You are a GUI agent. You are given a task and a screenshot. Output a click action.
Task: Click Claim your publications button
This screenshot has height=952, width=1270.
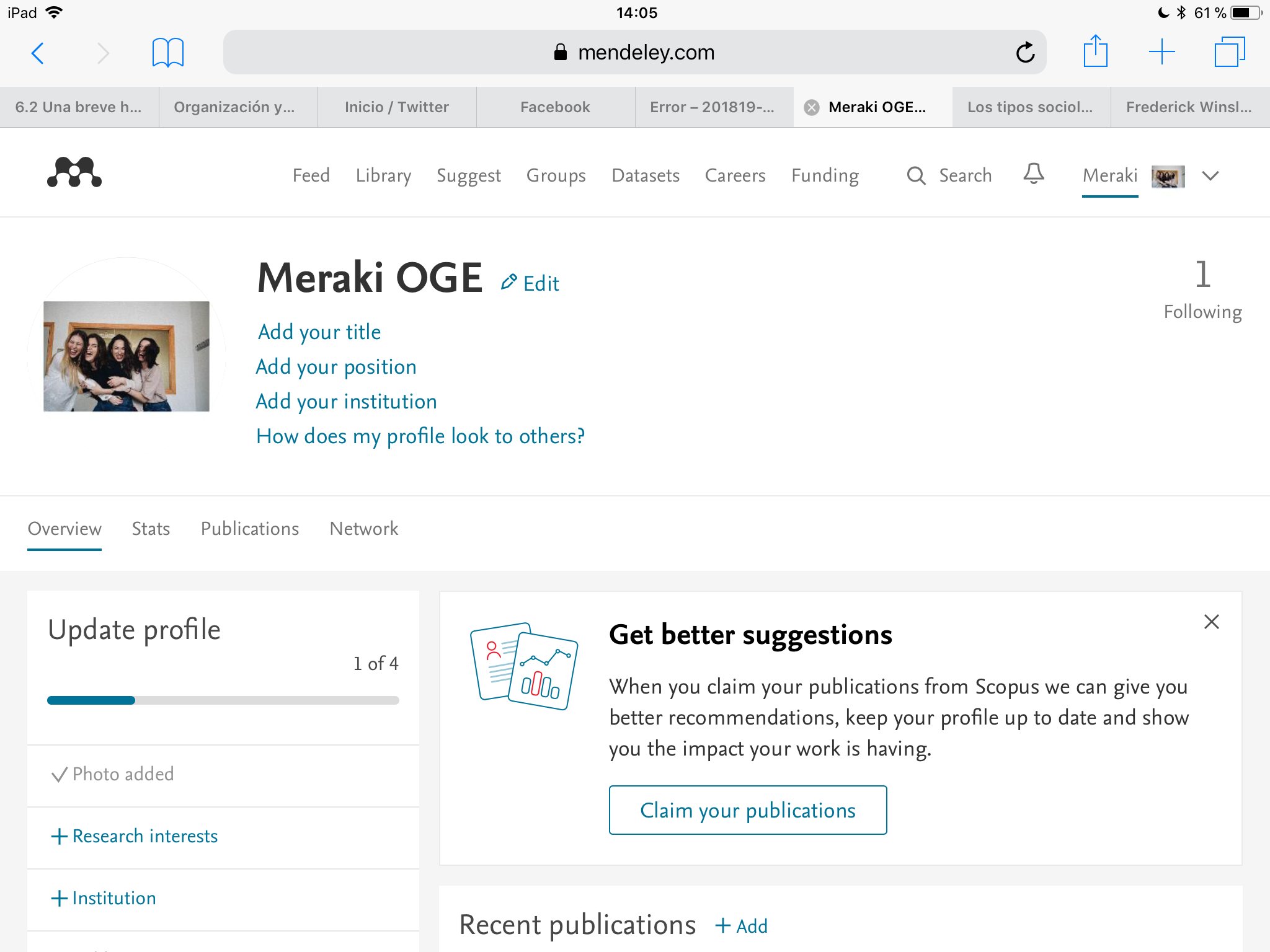click(747, 810)
